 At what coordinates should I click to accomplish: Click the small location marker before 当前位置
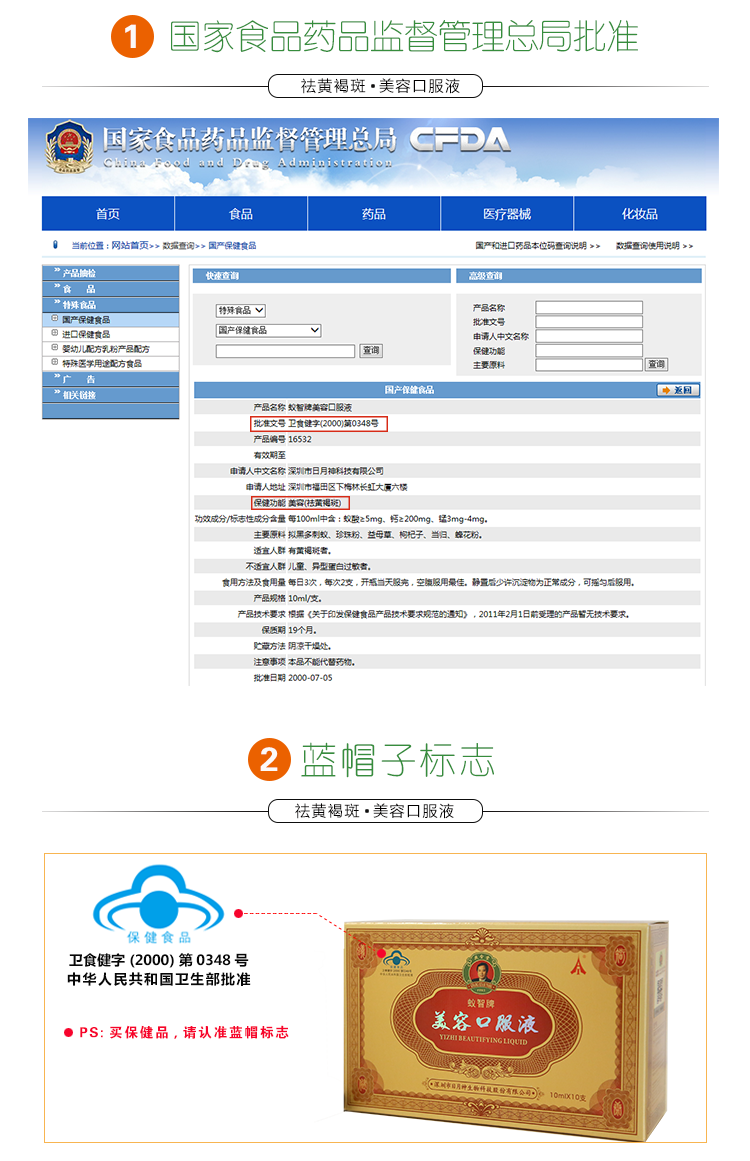click(x=55, y=245)
